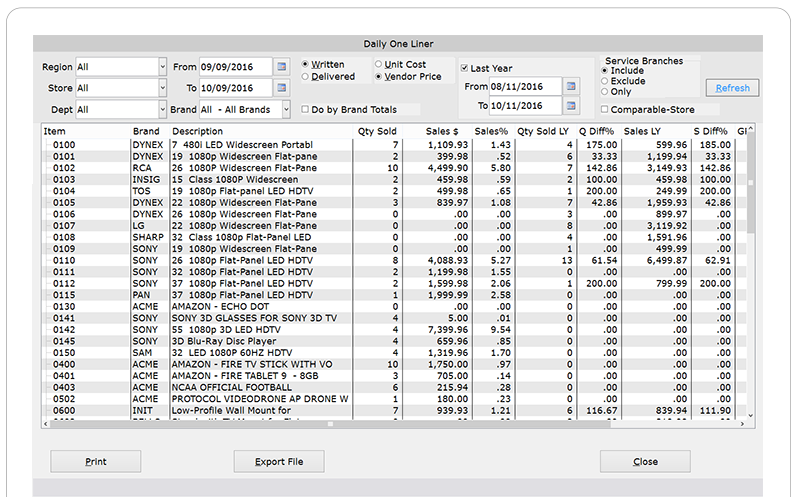Click Q Diff% value 116.67

coord(602,410)
